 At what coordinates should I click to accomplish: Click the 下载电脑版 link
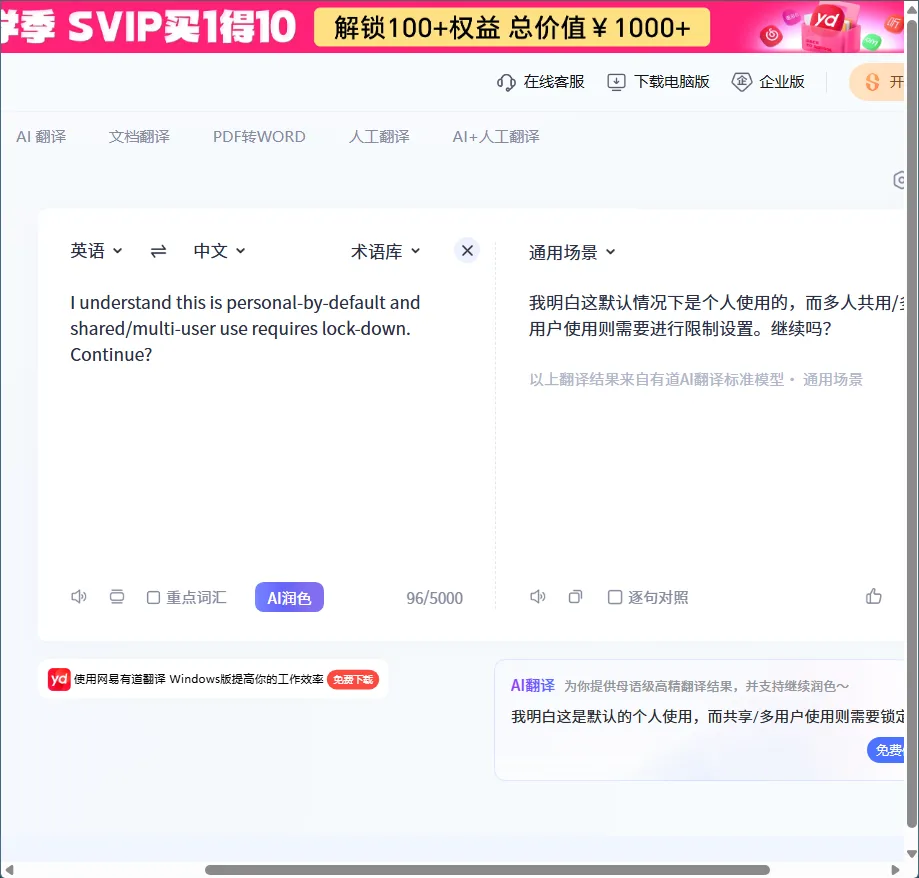tap(672, 82)
